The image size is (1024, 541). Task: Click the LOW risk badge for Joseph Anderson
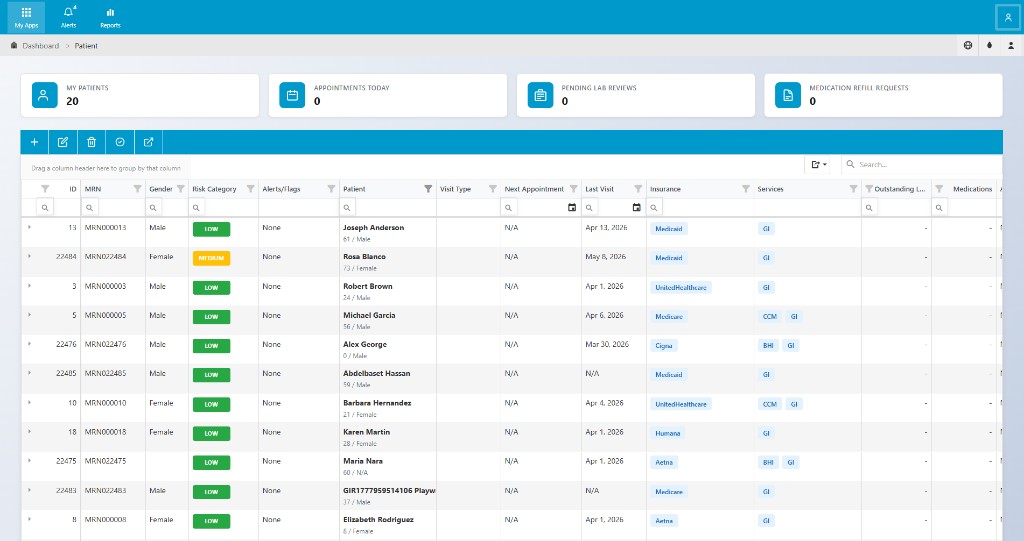[211, 229]
